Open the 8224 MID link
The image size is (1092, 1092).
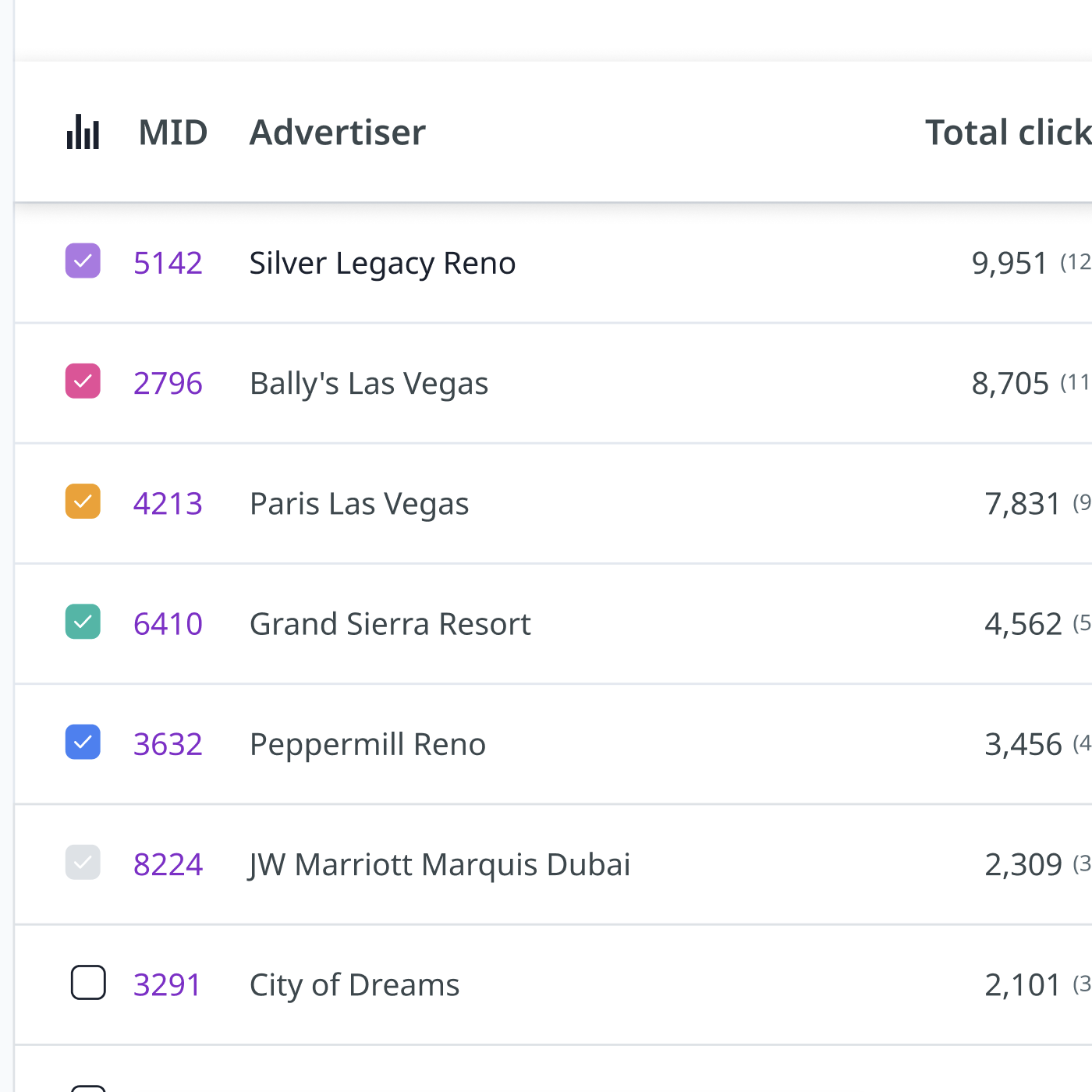point(168,864)
